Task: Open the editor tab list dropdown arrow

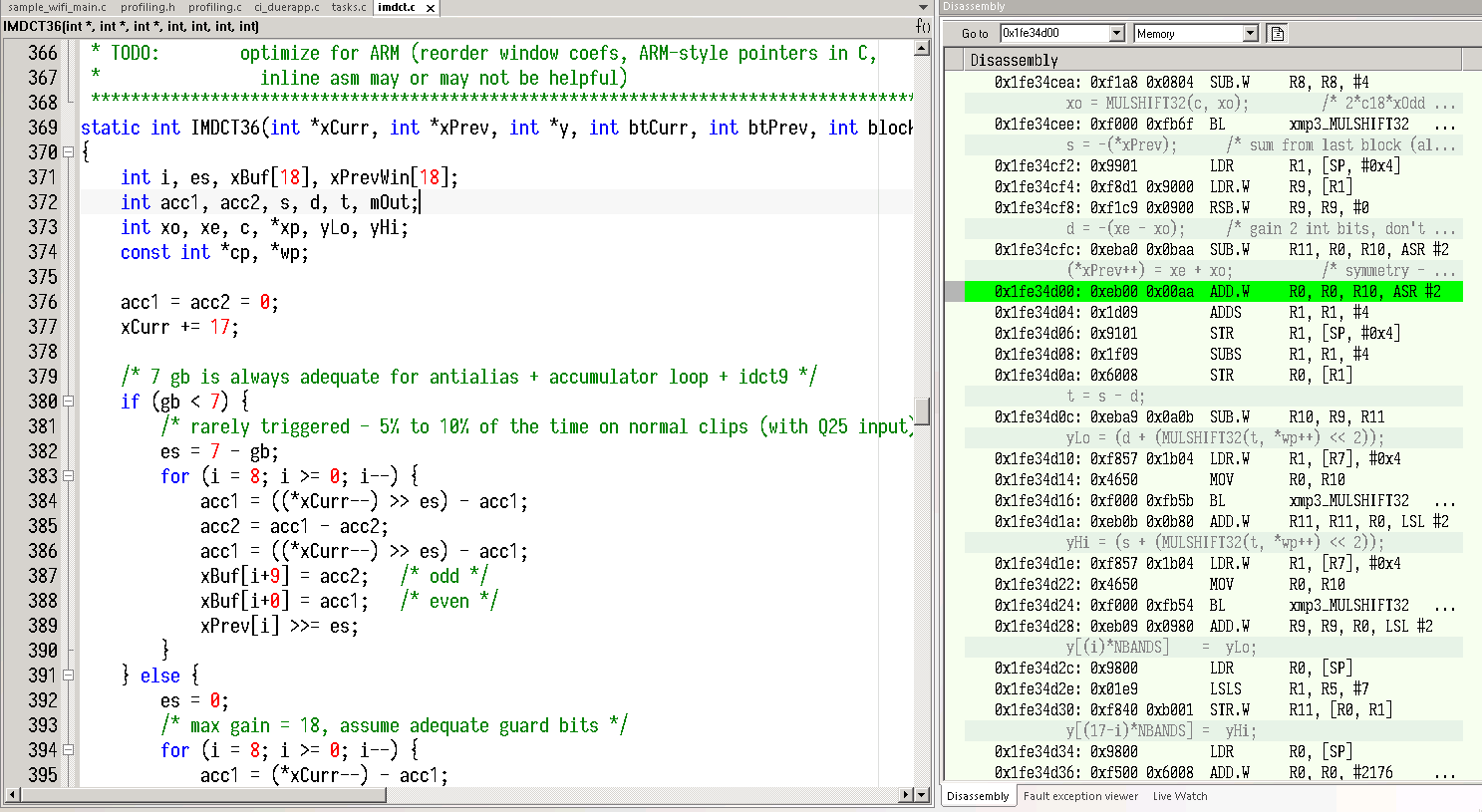Action: click(923, 7)
